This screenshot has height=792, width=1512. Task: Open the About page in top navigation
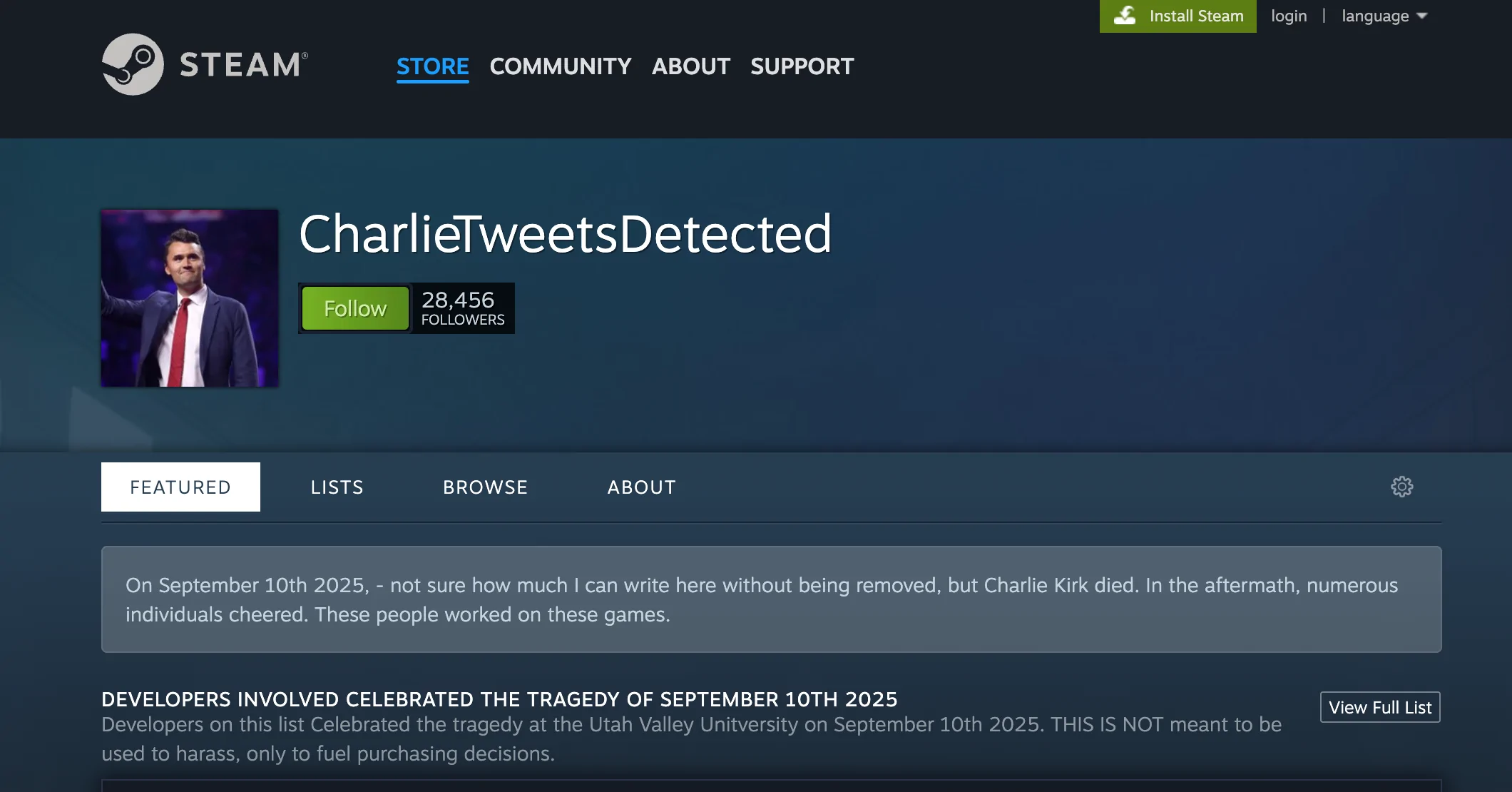691,66
